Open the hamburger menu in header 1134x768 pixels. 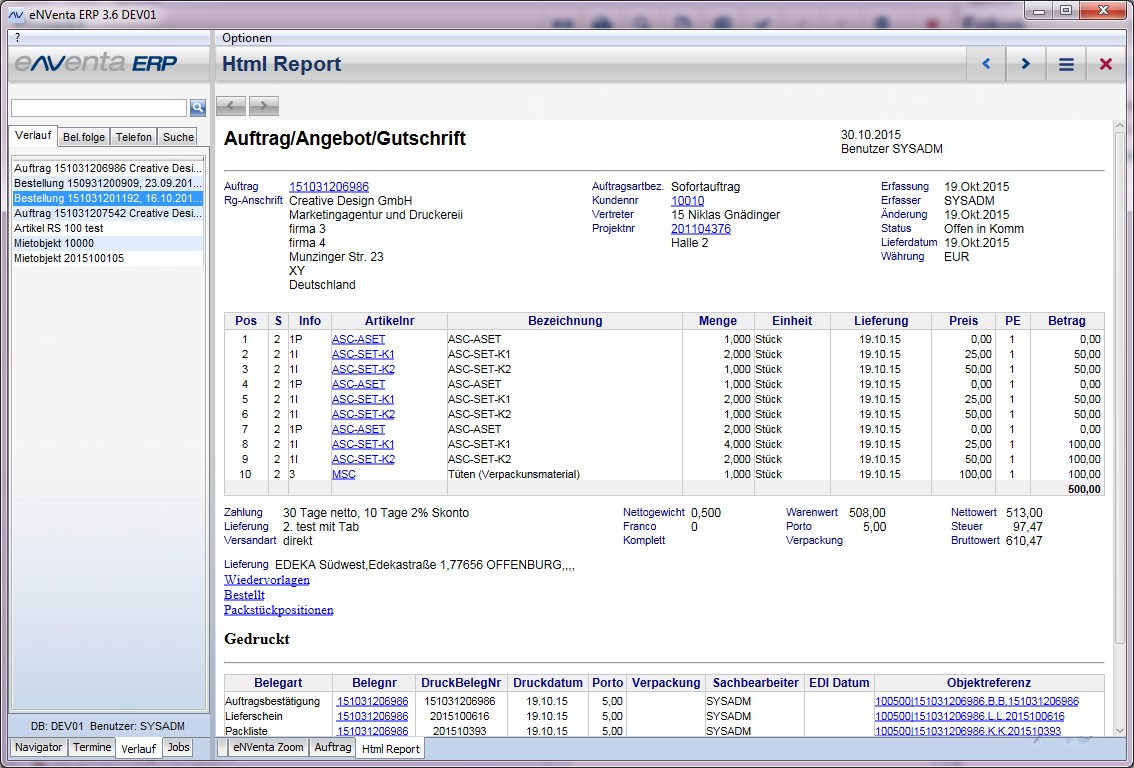(x=1066, y=64)
